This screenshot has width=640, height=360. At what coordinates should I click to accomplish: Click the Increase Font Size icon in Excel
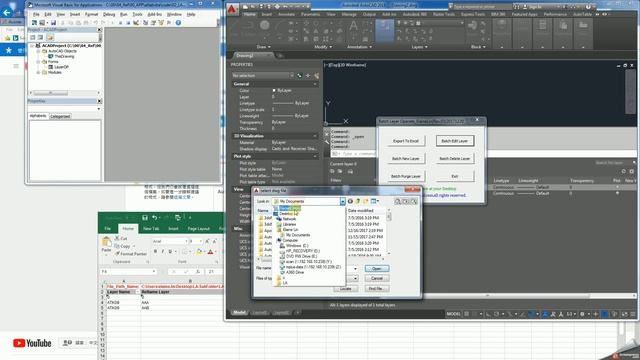point(207,241)
